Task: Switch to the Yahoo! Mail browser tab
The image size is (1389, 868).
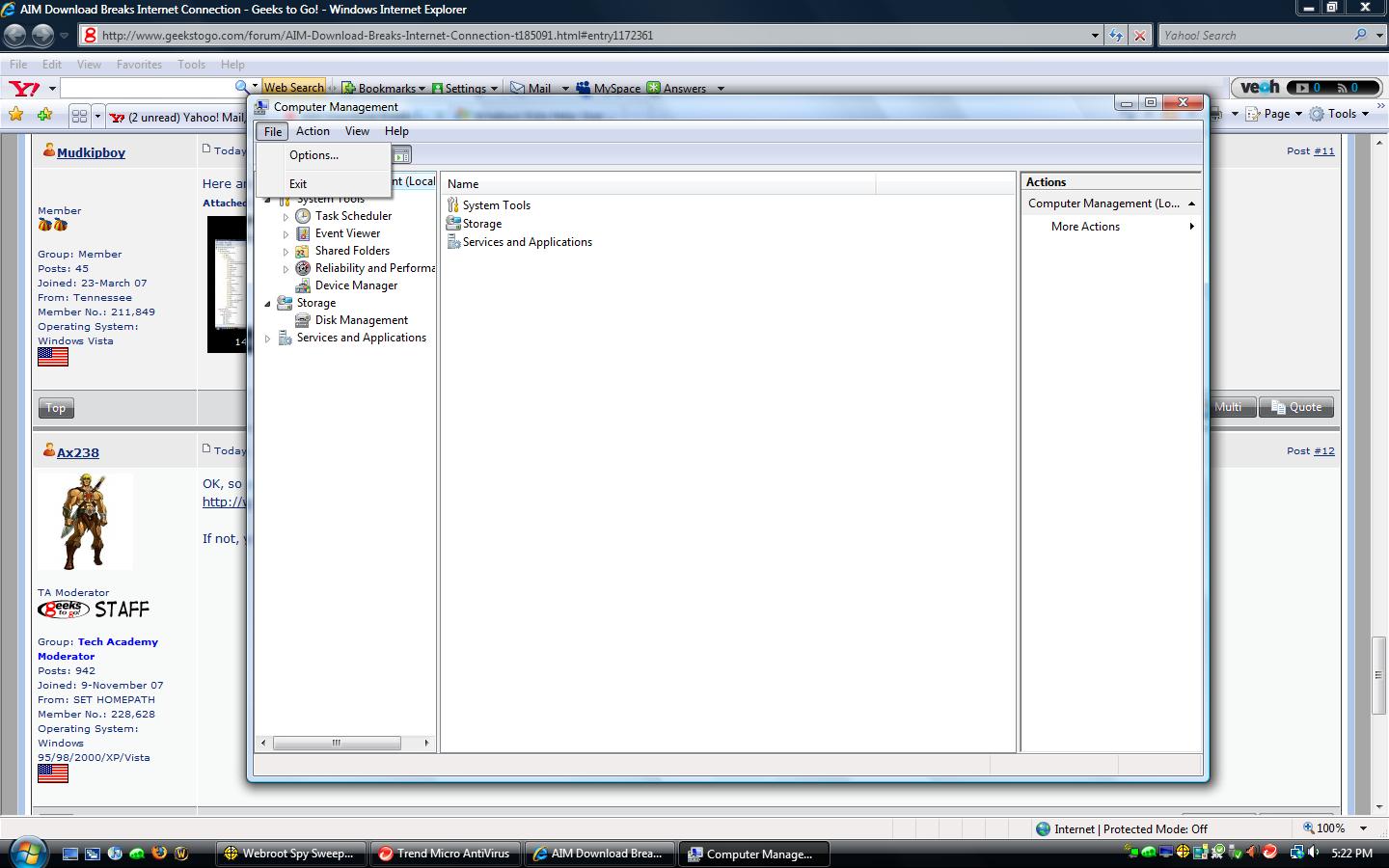Action: coord(177,117)
